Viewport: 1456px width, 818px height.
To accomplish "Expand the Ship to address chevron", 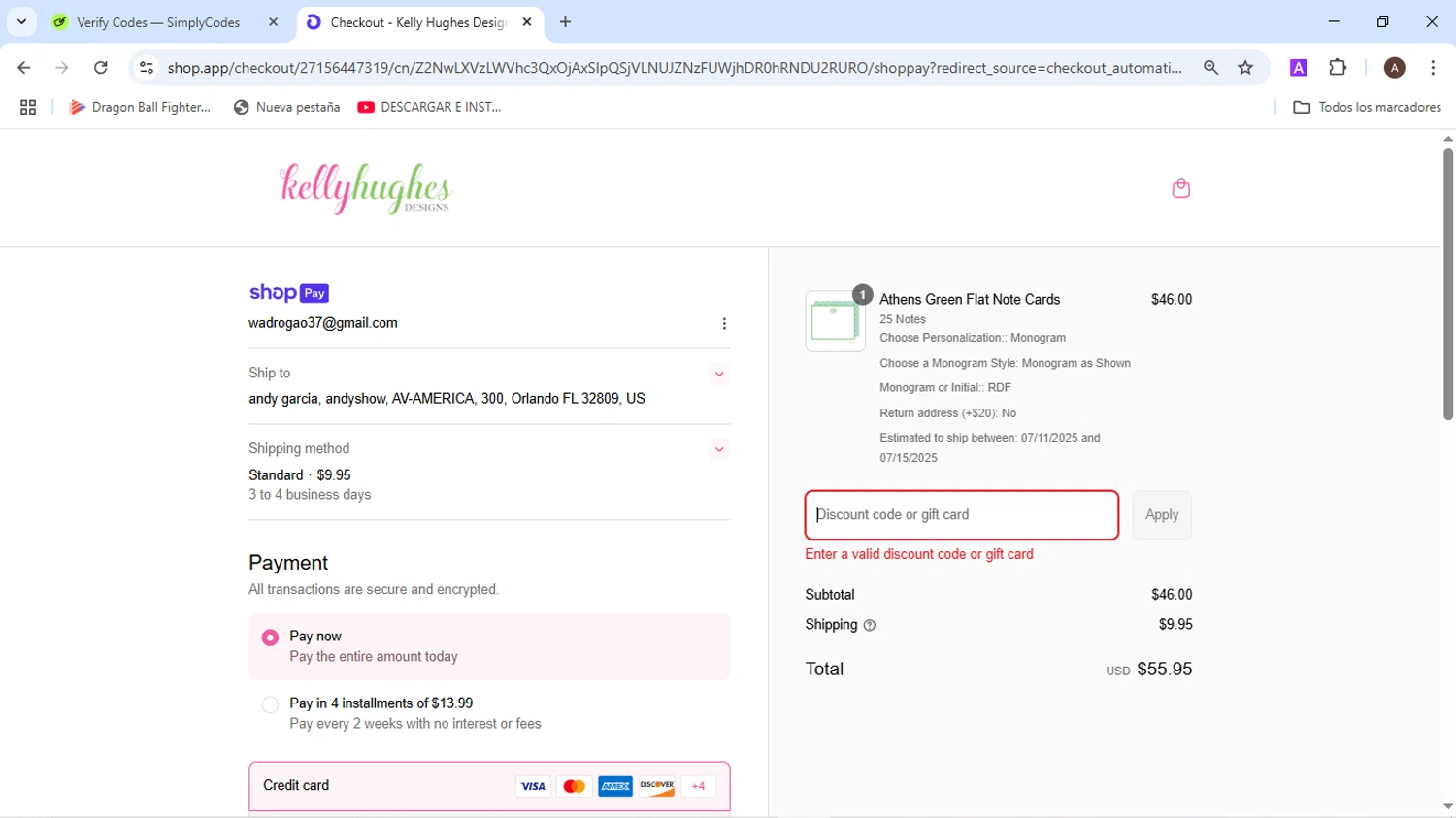I will [719, 374].
